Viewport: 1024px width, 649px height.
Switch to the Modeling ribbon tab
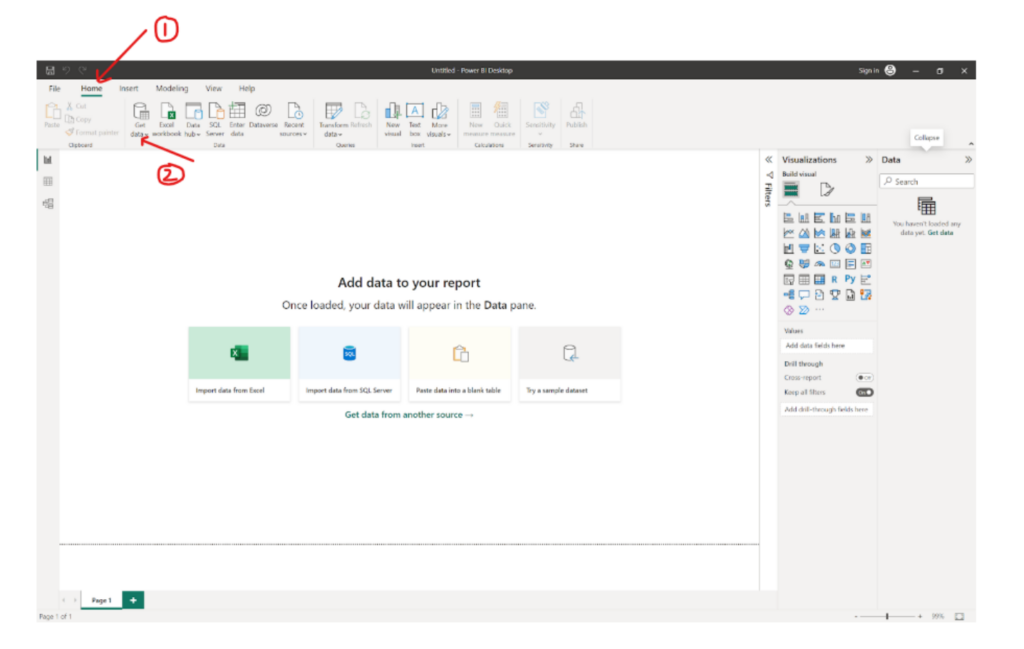171,88
